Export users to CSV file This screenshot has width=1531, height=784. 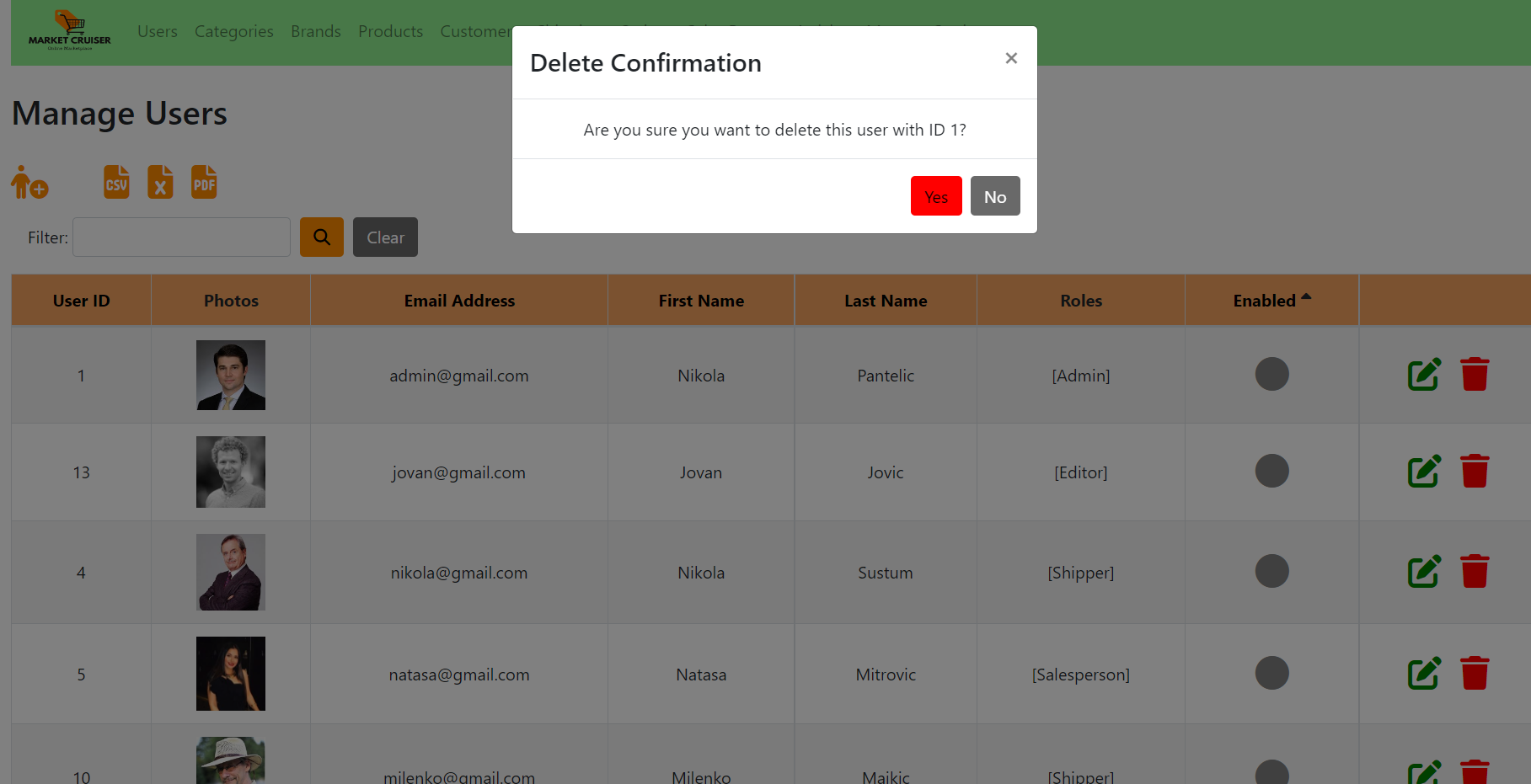click(x=116, y=182)
